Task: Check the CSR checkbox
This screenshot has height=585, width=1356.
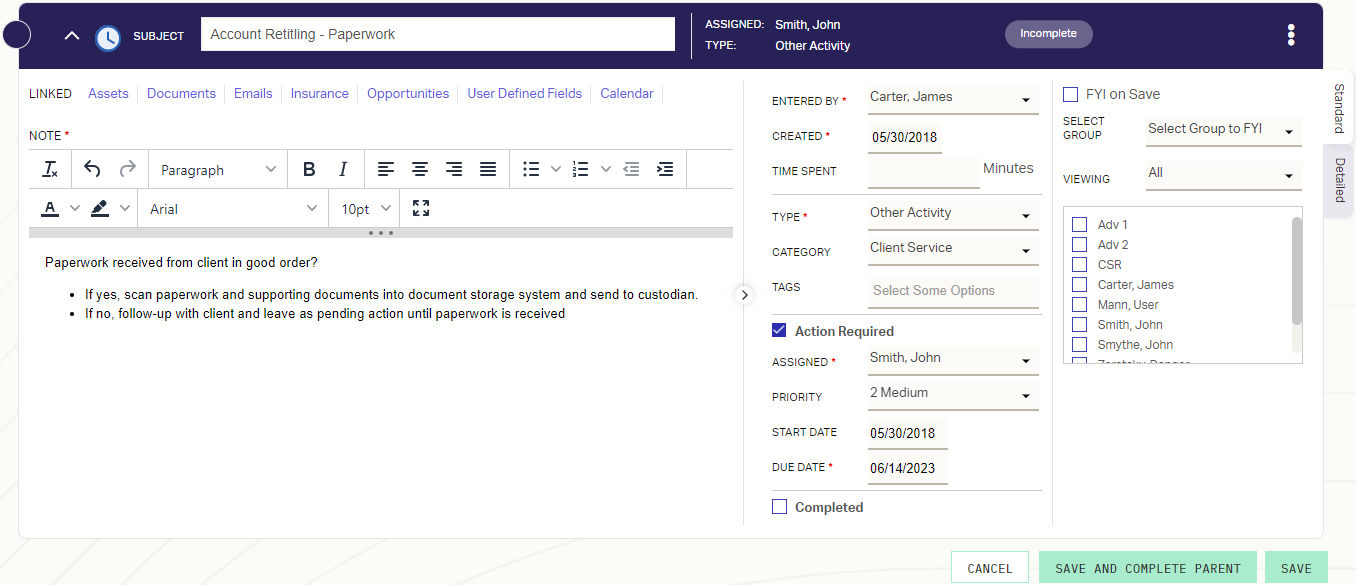Action: [x=1079, y=265]
